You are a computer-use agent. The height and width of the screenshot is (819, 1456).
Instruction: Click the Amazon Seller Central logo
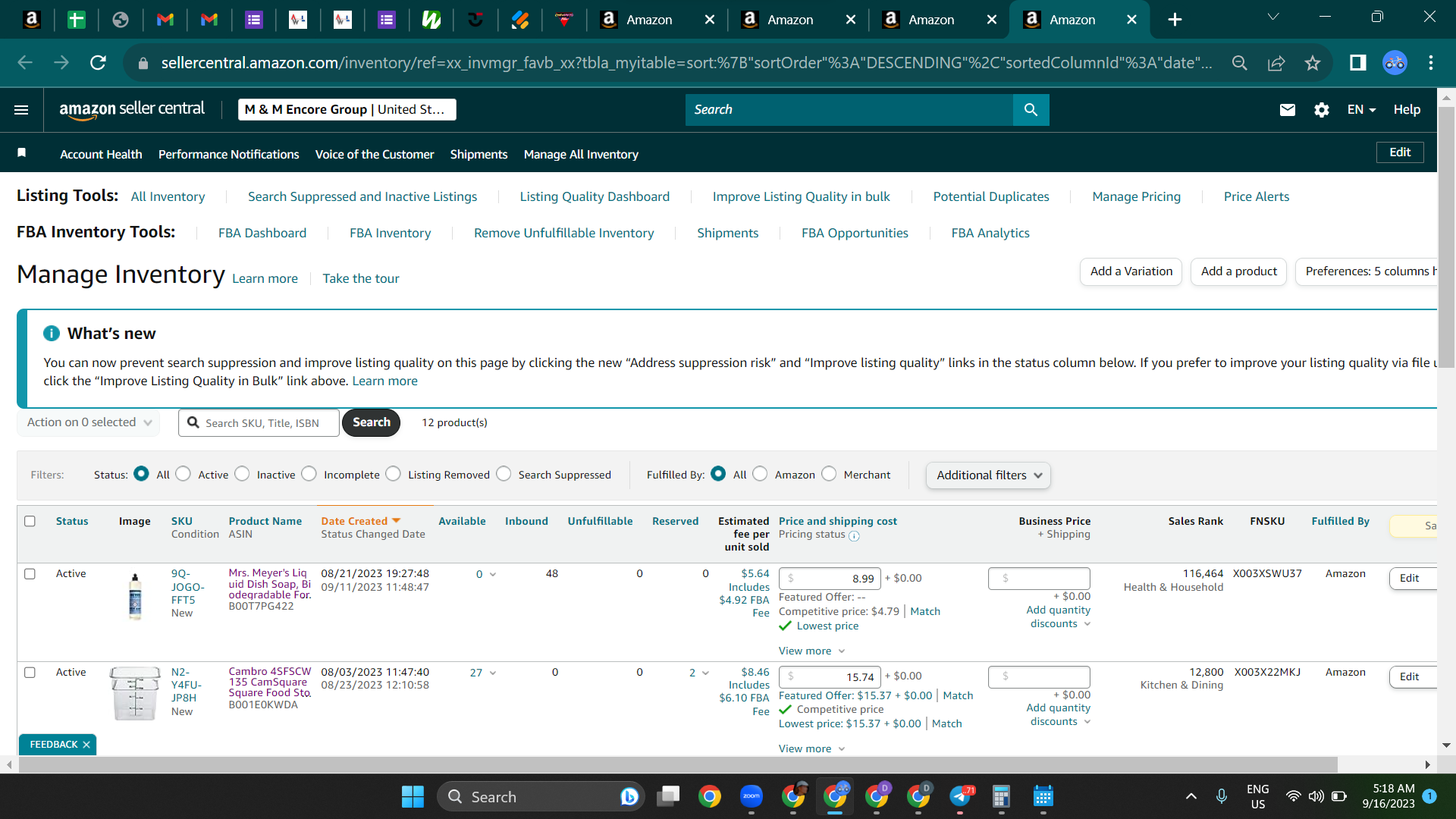tap(132, 109)
